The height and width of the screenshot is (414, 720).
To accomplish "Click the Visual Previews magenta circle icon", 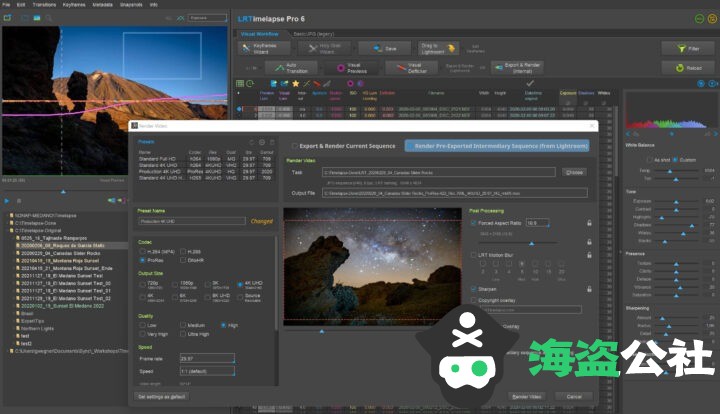I will pyautogui.click(x=341, y=68).
